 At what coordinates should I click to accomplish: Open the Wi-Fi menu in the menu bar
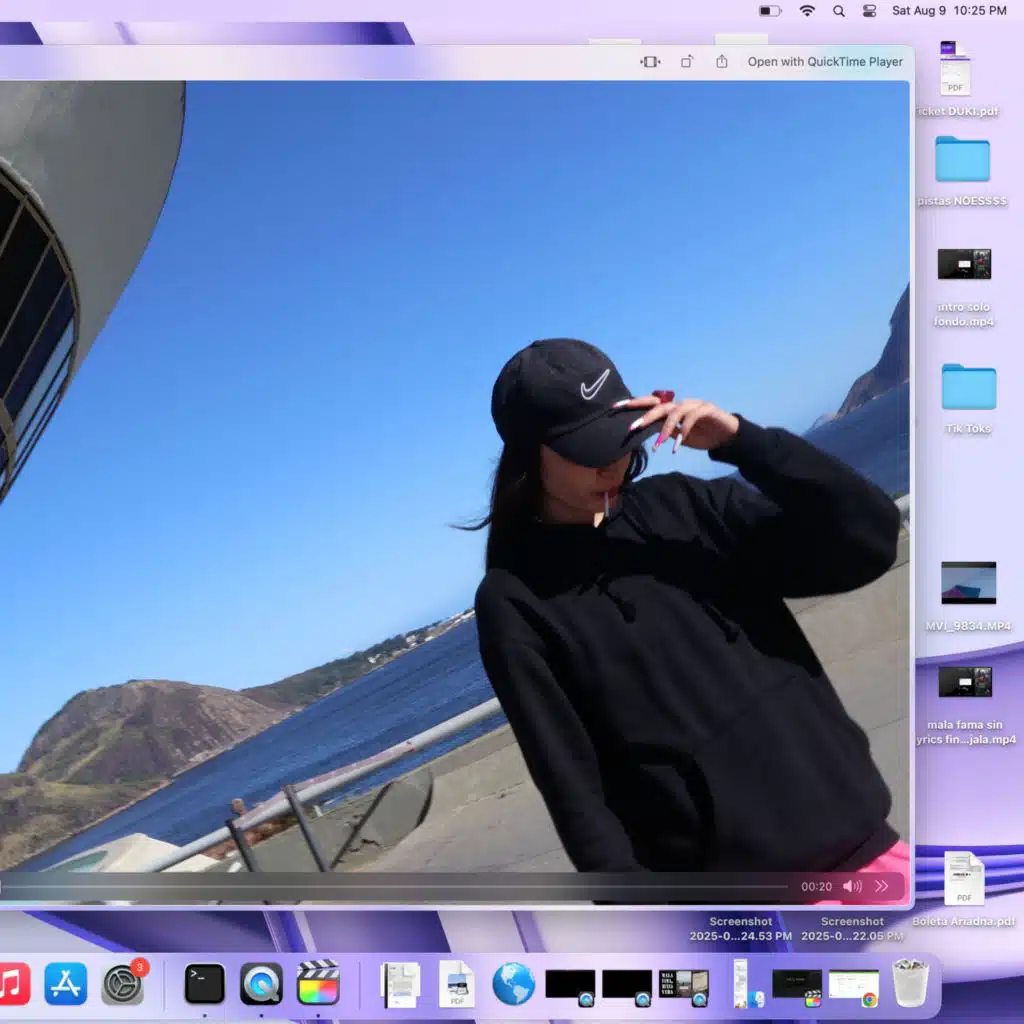click(807, 11)
